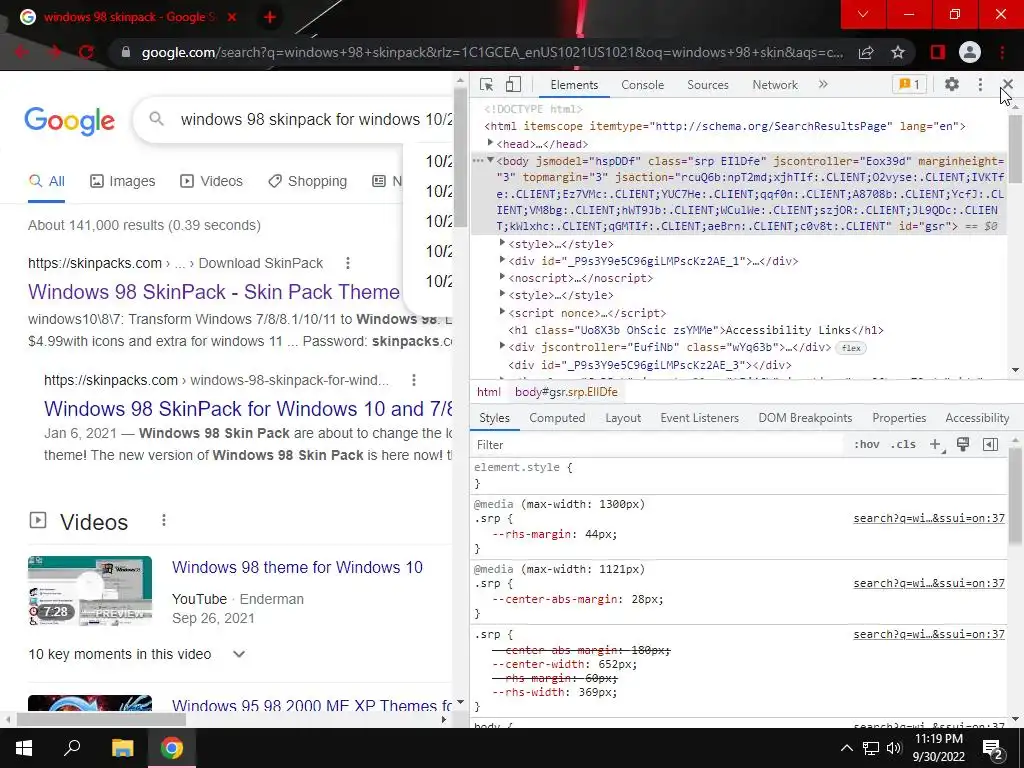Add a new style rule plus icon

click(x=936, y=445)
